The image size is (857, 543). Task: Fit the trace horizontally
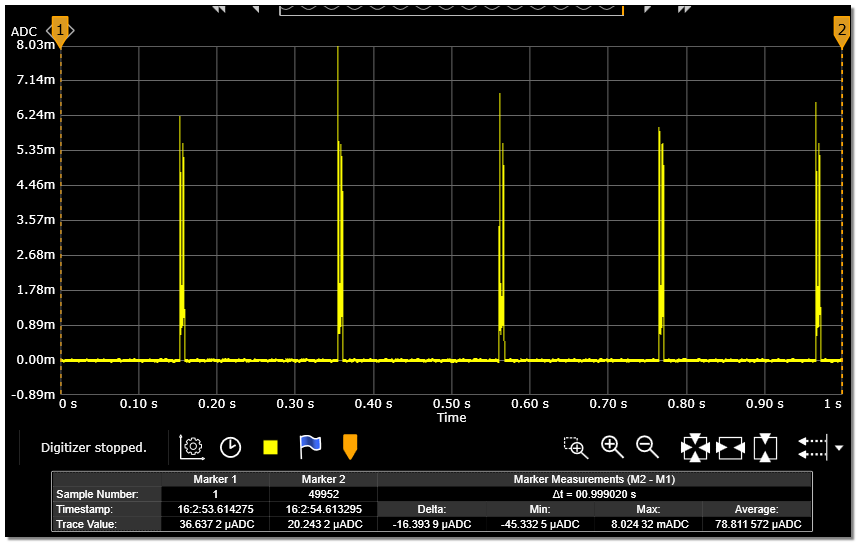click(730, 447)
